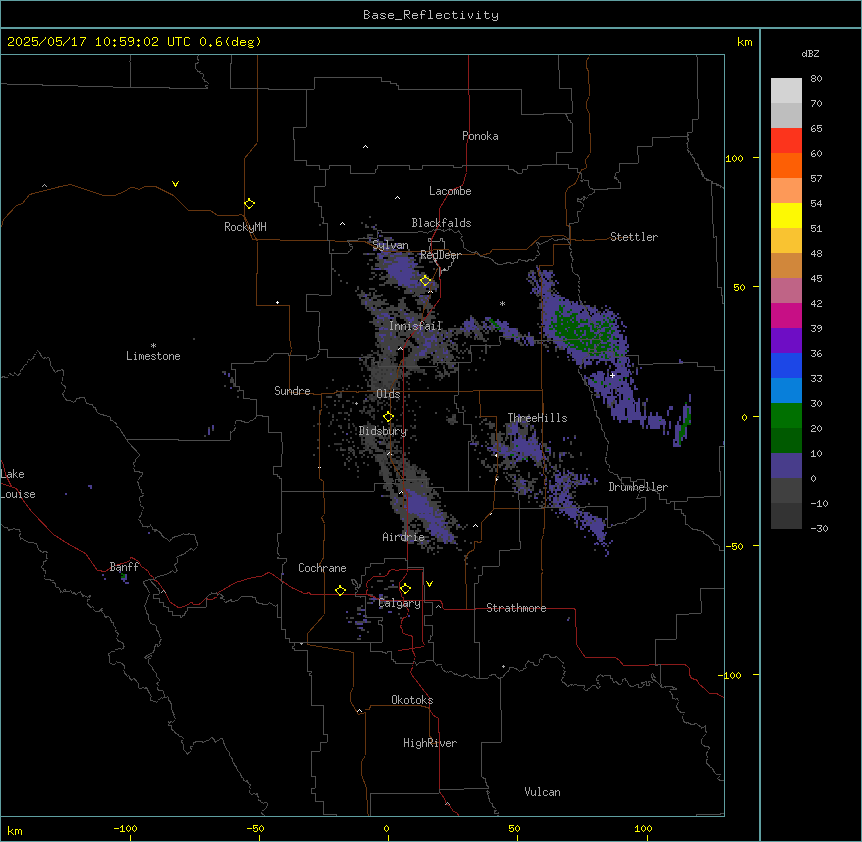Image resolution: width=862 pixels, height=842 pixels.
Task: Click the asterisk marker above Limestone
Action: click(153, 346)
